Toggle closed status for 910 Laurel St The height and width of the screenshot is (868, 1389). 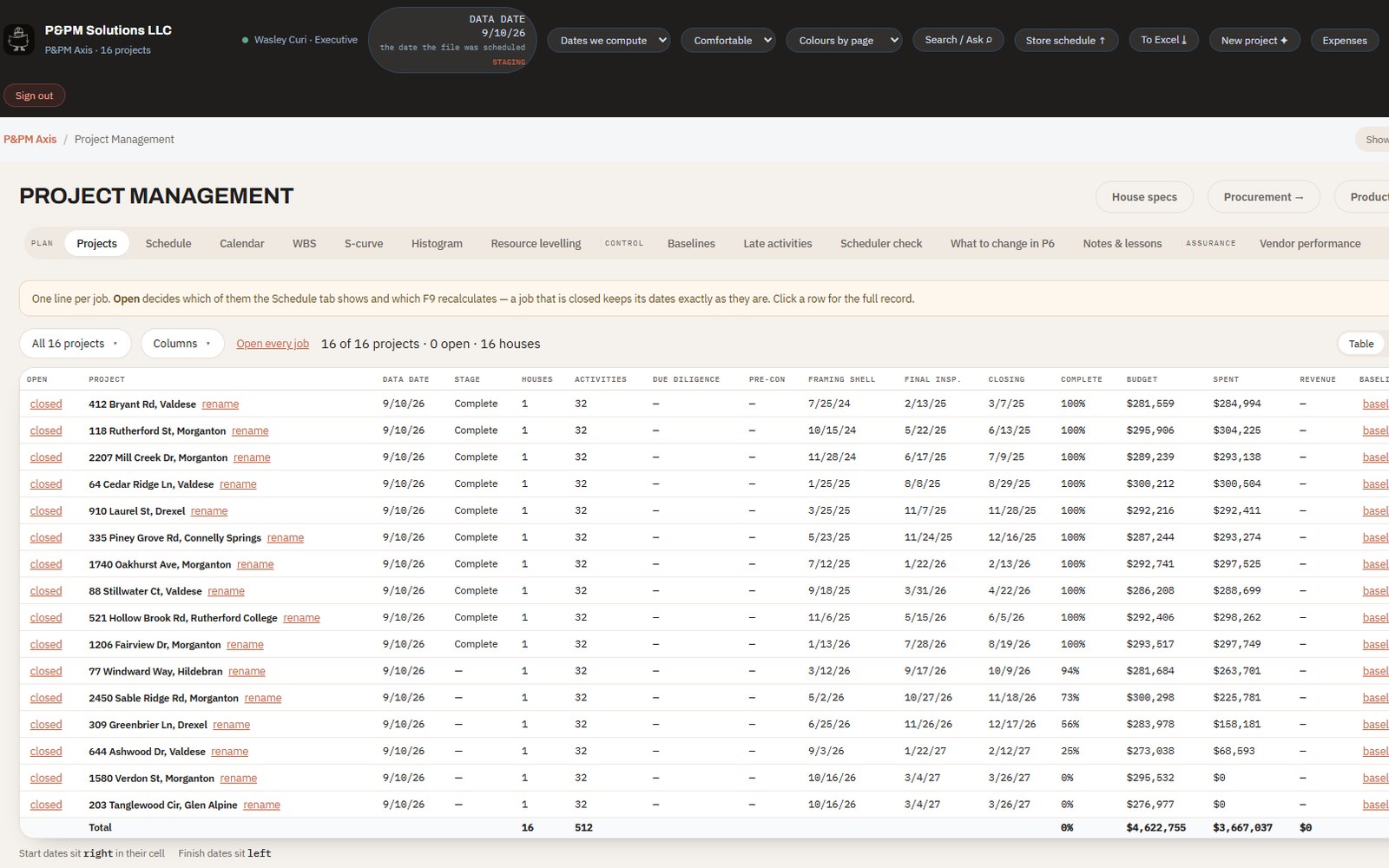[46, 511]
